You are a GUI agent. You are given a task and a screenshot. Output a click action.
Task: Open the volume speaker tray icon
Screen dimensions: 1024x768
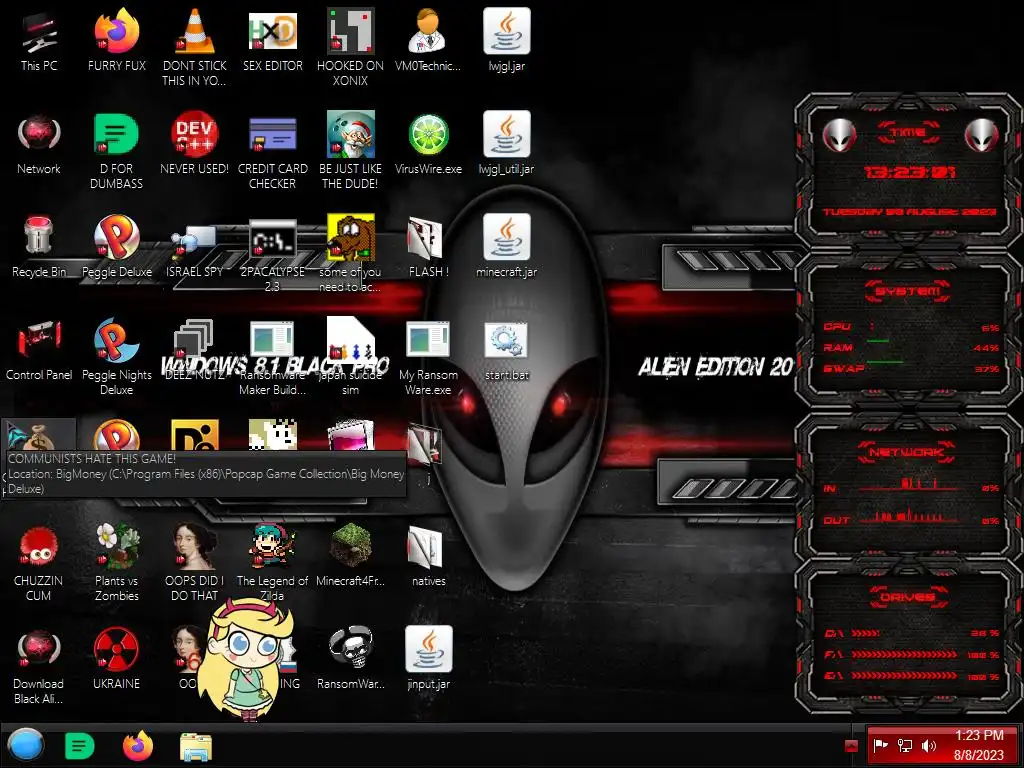click(929, 746)
